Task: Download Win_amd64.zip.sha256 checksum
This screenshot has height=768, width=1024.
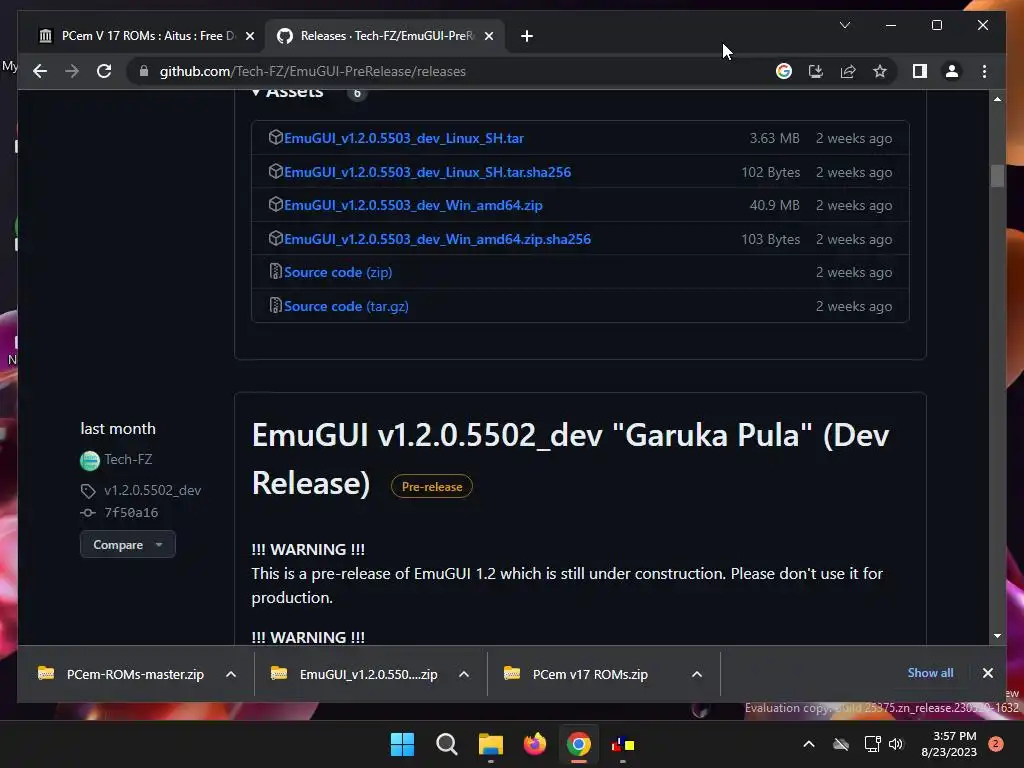Action: coord(437,239)
